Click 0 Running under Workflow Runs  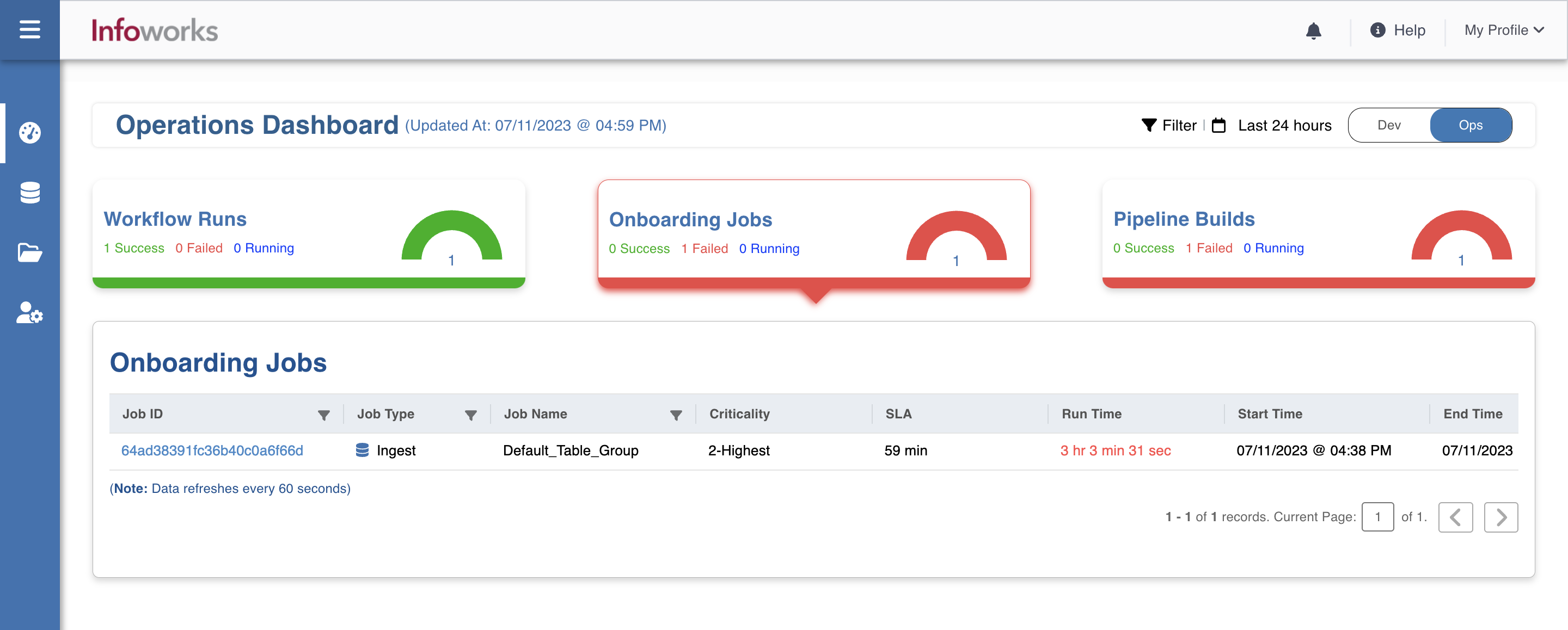pyautogui.click(x=264, y=248)
